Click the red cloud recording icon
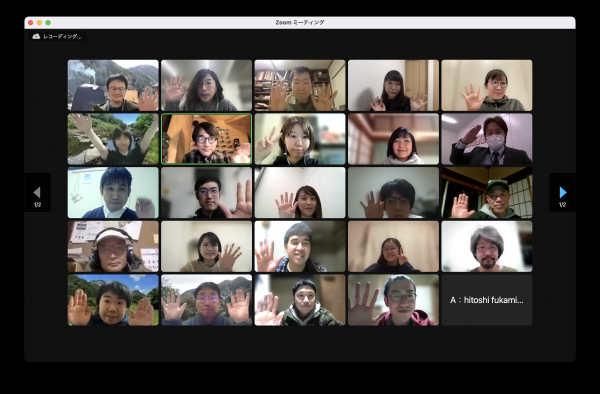 click(x=36, y=36)
